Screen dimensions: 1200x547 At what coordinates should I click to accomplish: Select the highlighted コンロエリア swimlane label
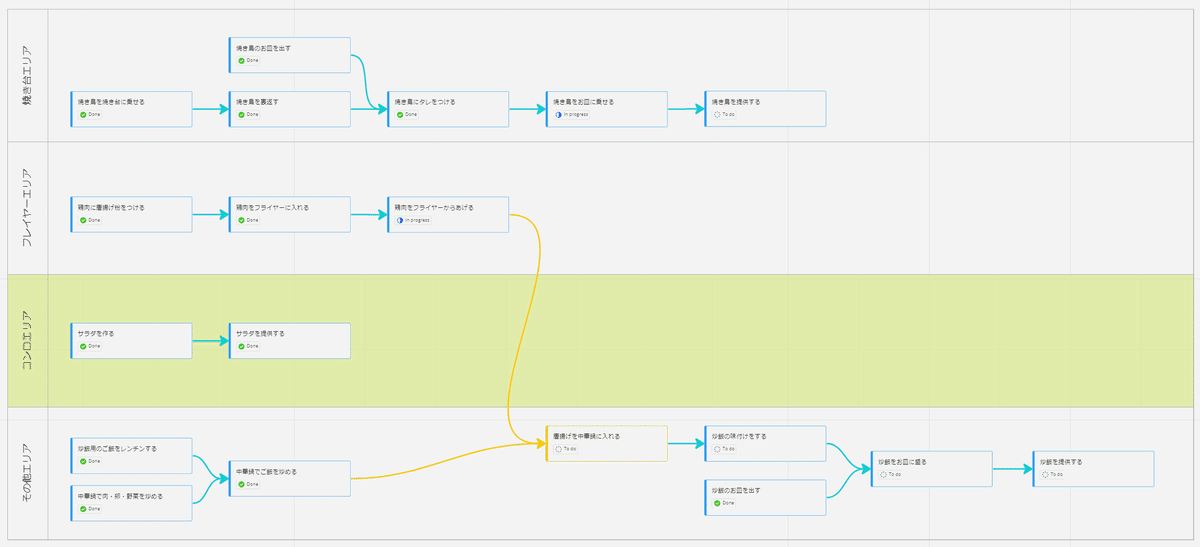(28, 340)
